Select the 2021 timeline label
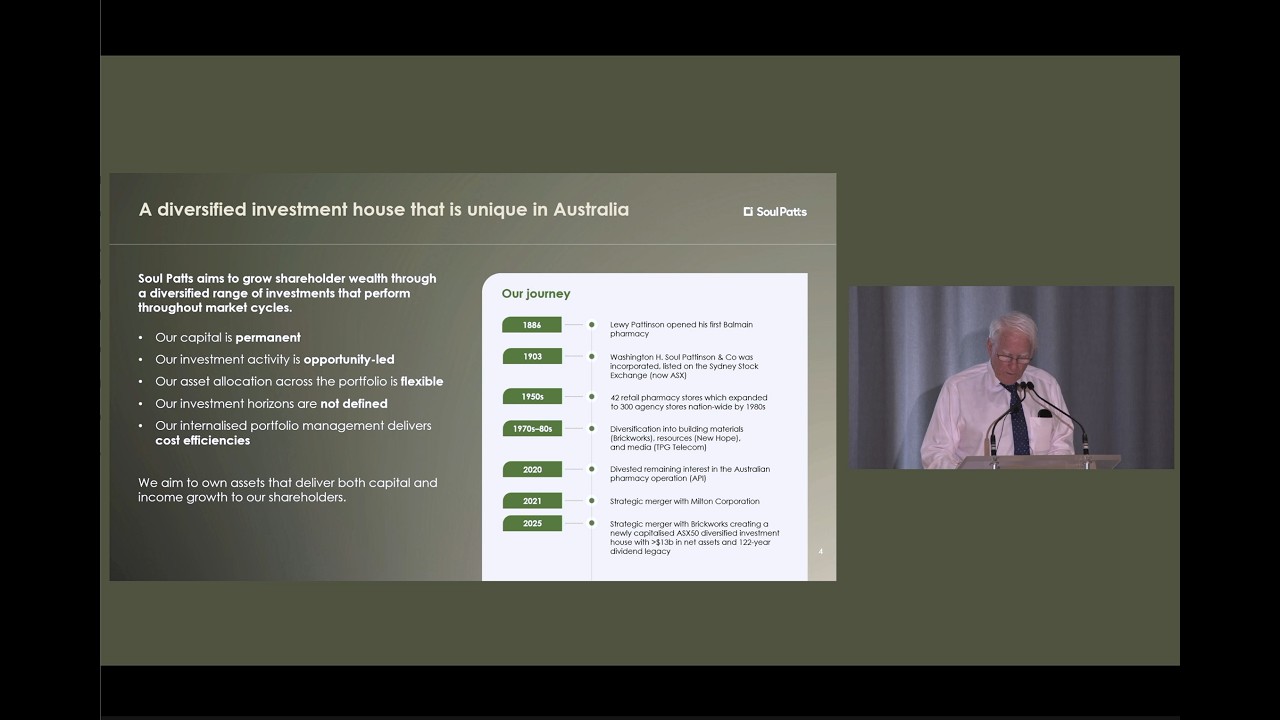 [x=532, y=501]
